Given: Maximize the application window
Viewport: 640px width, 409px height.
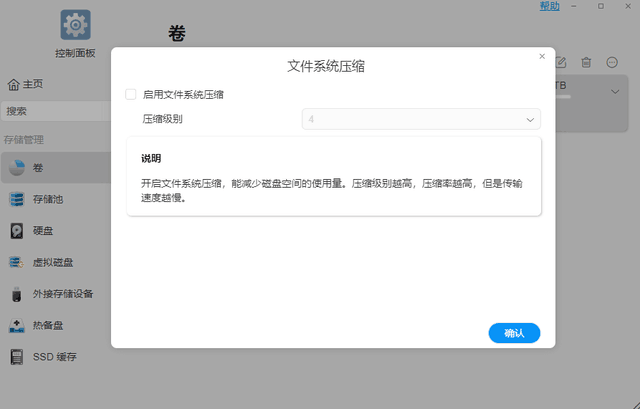Looking at the screenshot, I should tap(601, 6).
